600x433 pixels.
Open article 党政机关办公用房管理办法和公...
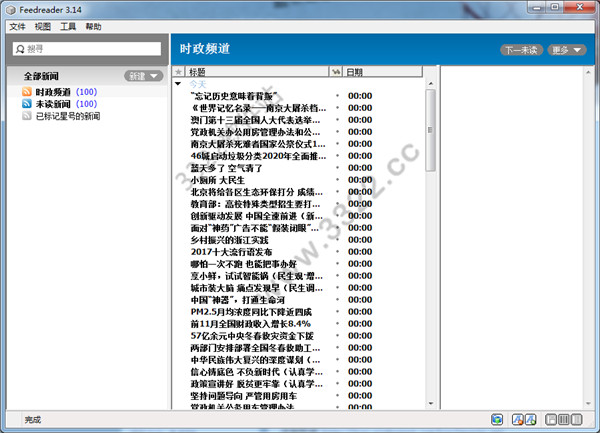(255, 132)
